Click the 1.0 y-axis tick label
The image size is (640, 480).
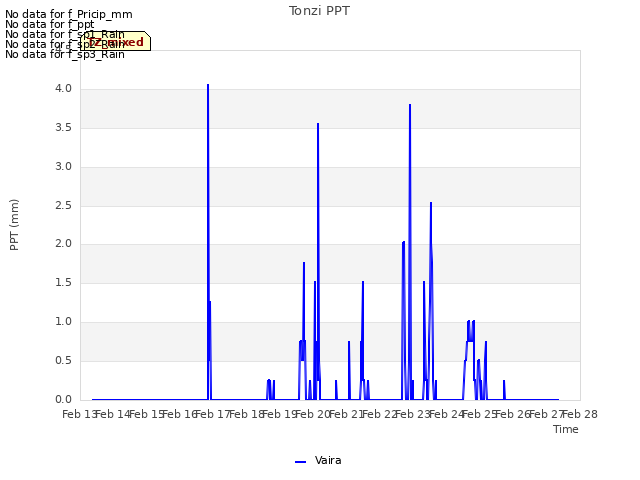(63, 322)
